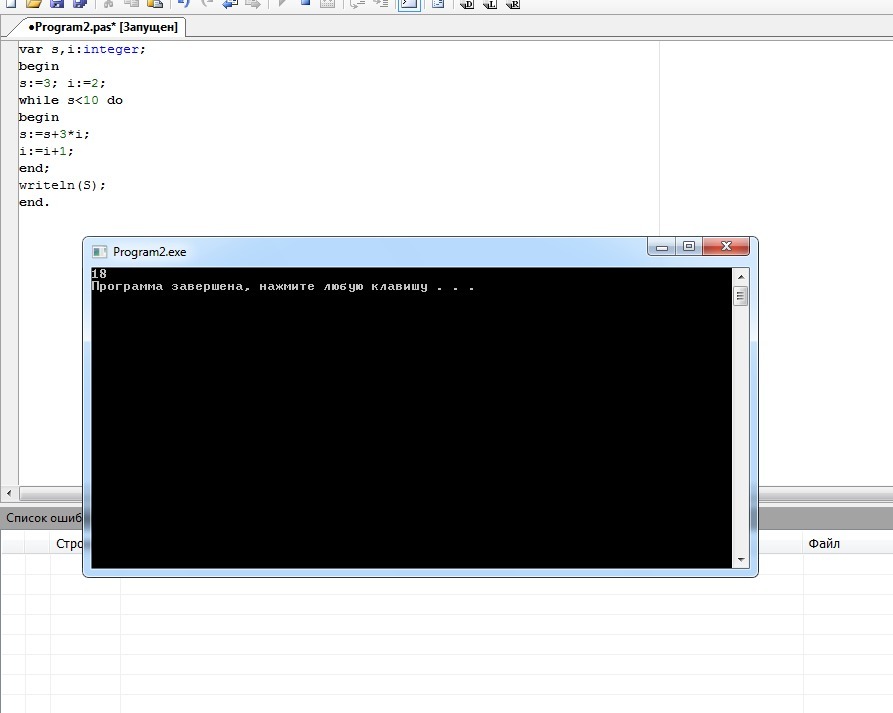The width and height of the screenshot is (893, 713).
Task: Click the line 'i:=i+1;'
Action: [46, 151]
